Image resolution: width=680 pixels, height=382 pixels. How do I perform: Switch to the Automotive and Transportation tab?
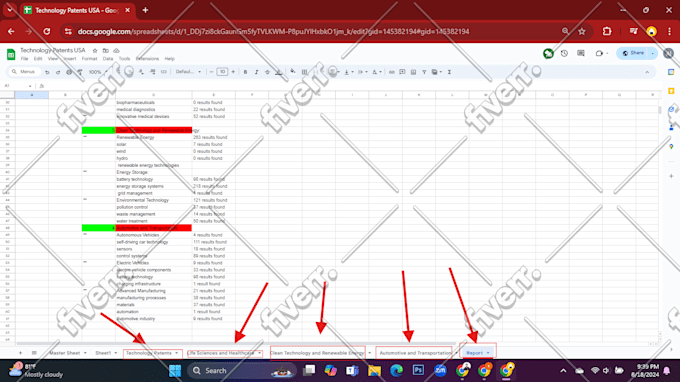(415, 353)
